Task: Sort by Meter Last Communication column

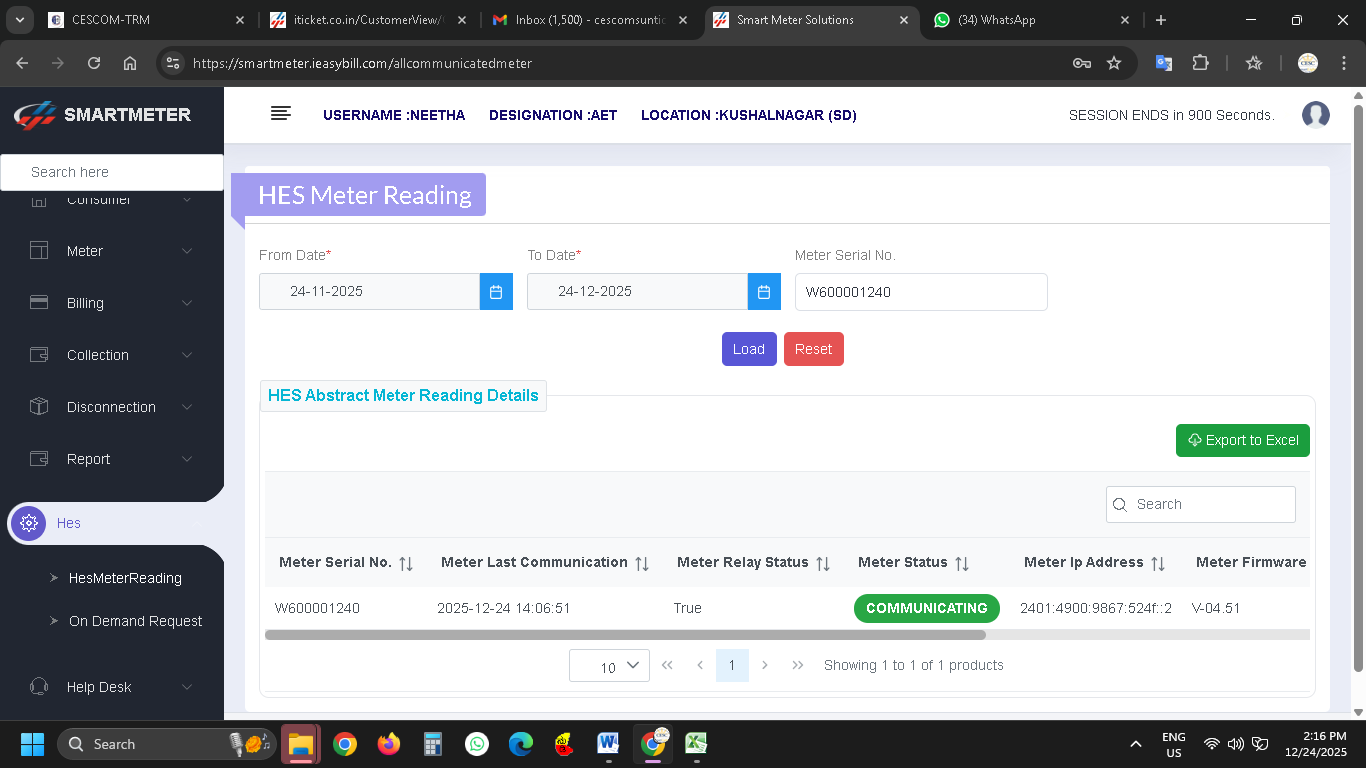Action: pos(642,563)
